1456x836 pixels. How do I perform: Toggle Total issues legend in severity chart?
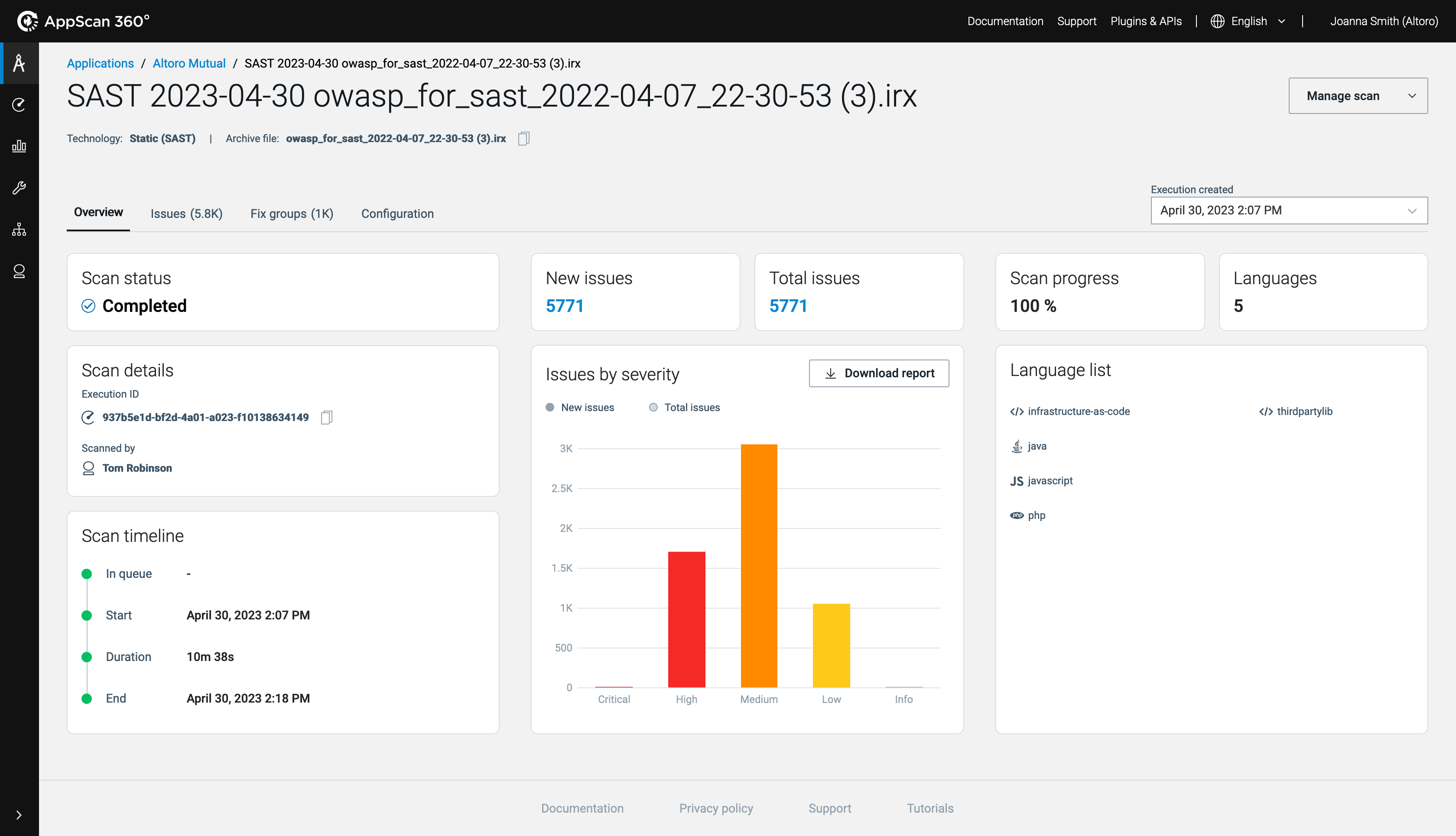(x=685, y=407)
